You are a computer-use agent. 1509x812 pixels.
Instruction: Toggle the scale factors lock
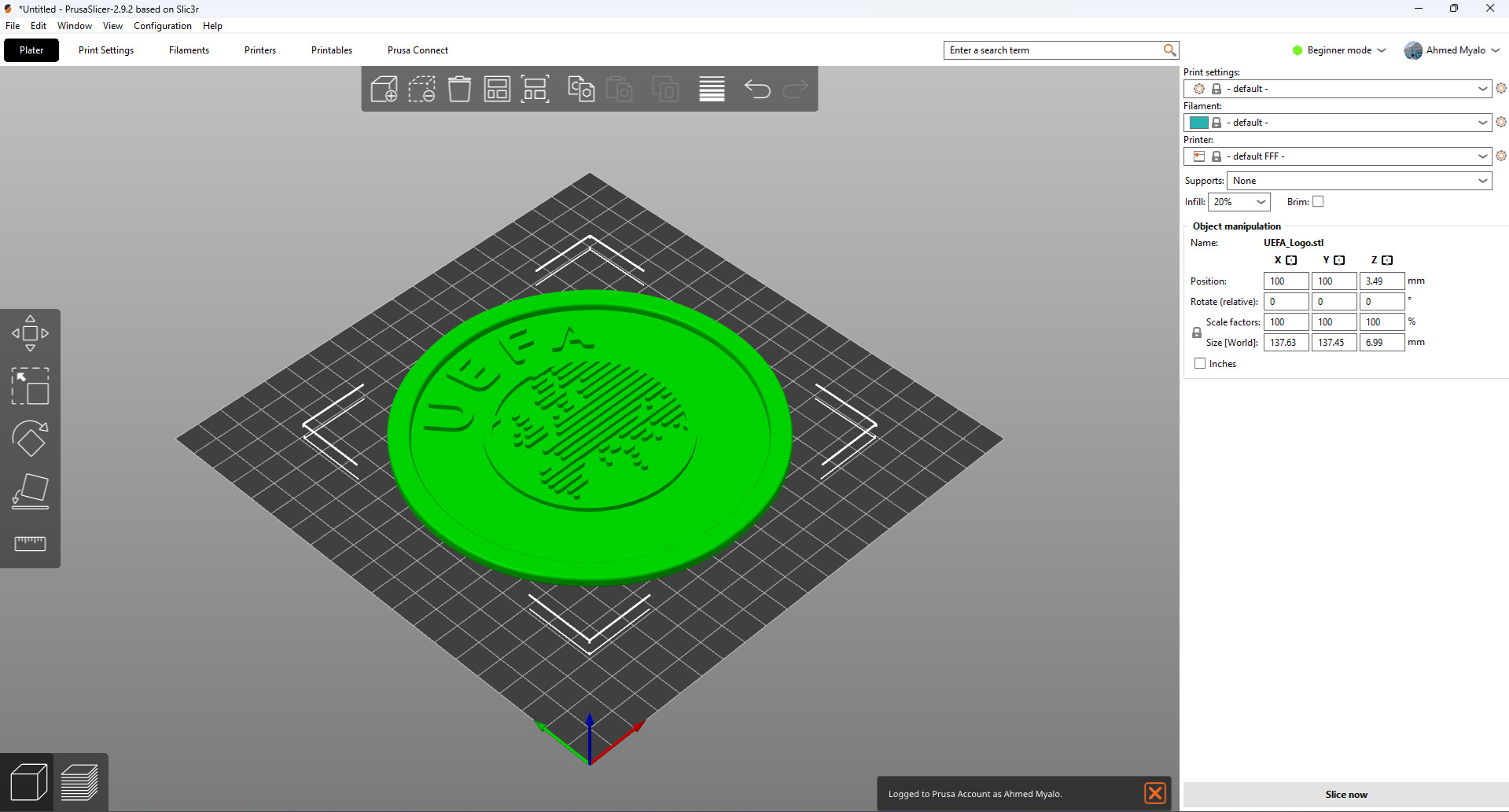[1197, 333]
